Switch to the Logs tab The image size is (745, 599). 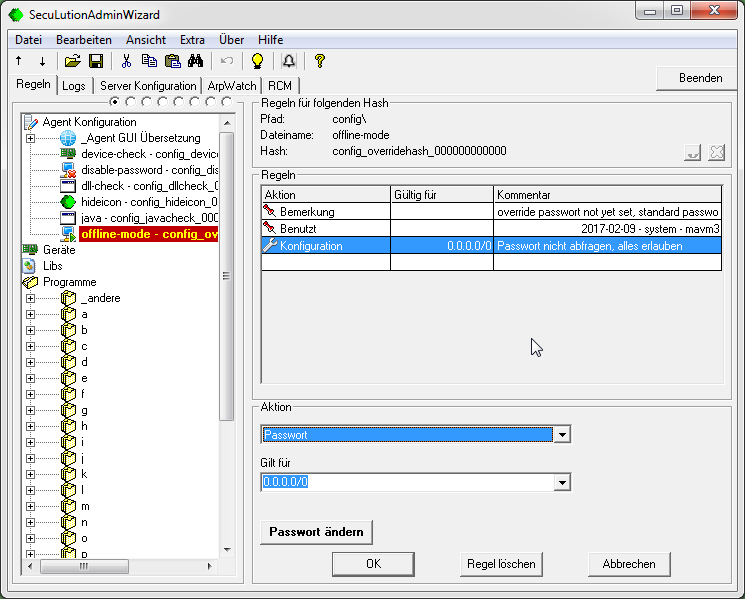[74, 86]
